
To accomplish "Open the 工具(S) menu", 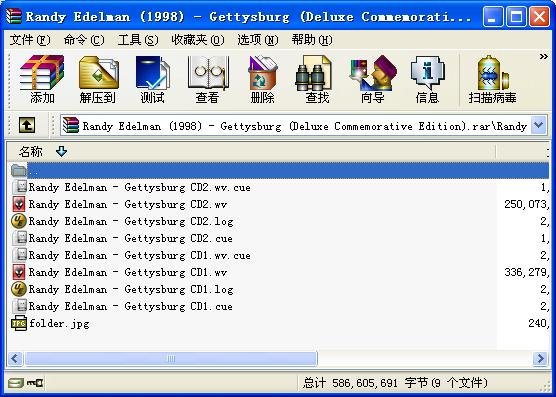I will (138, 40).
